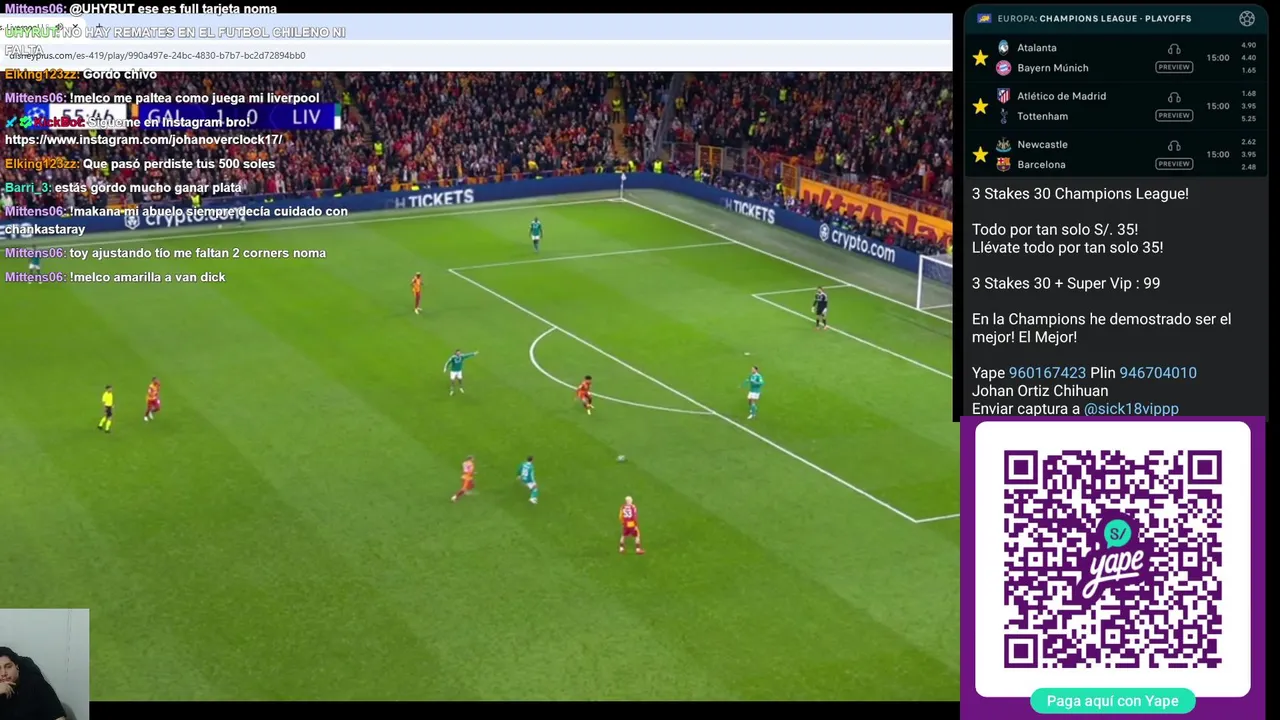Image resolution: width=1280 pixels, height=720 pixels.
Task: Select the 2.62 odds for Newcastle
Action: pos(1248,141)
